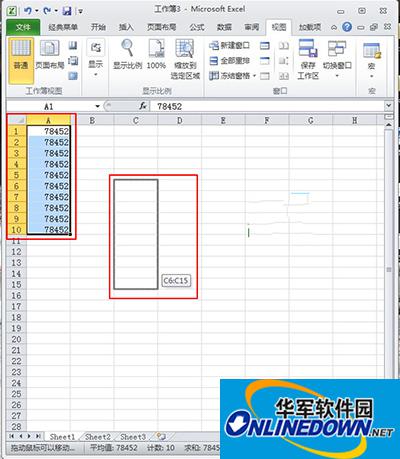This screenshot has height=459, width=400.
Task: Expand the formula bar with its arrow
Action: point(388,106)
